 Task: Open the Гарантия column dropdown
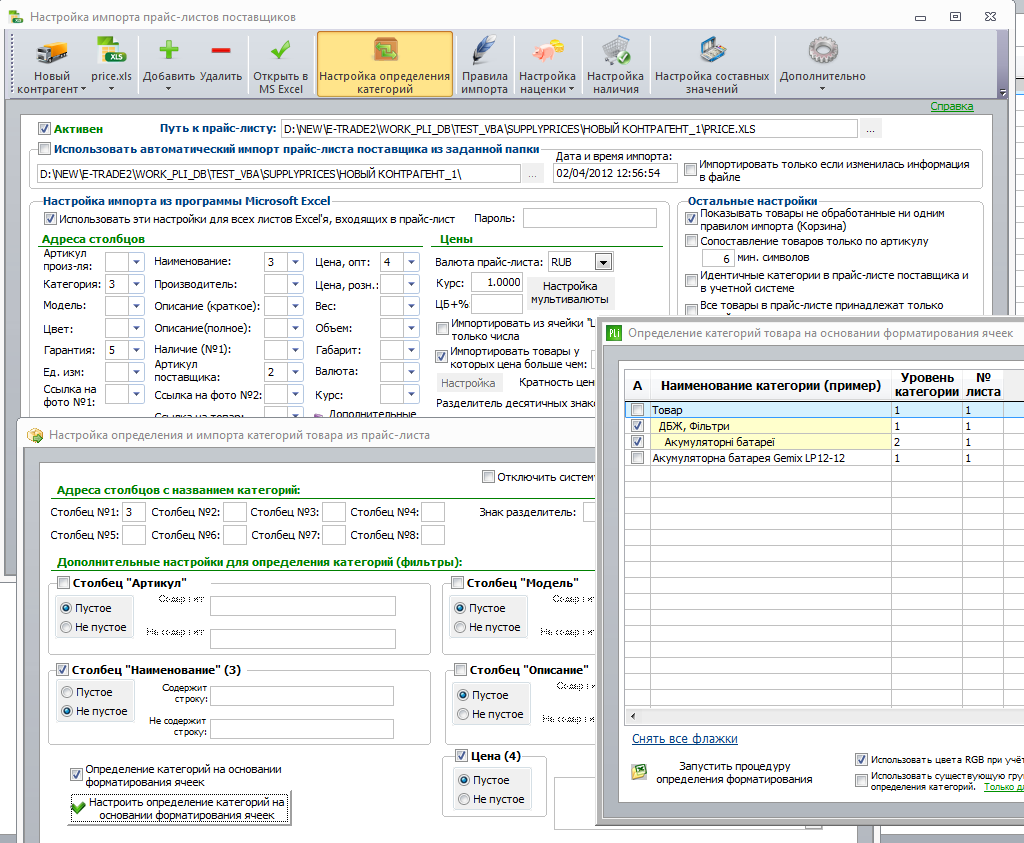pos(136,350)
